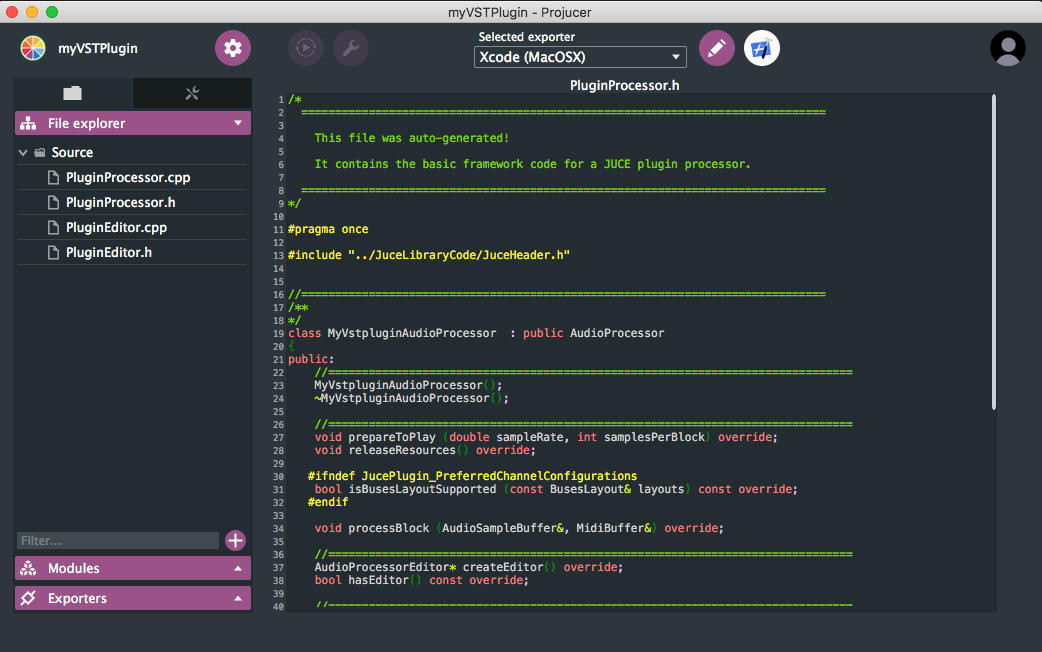Screen dimensions: 1042x652
Task: Expand the Modules panel arrow
Action: pos(238,568)
